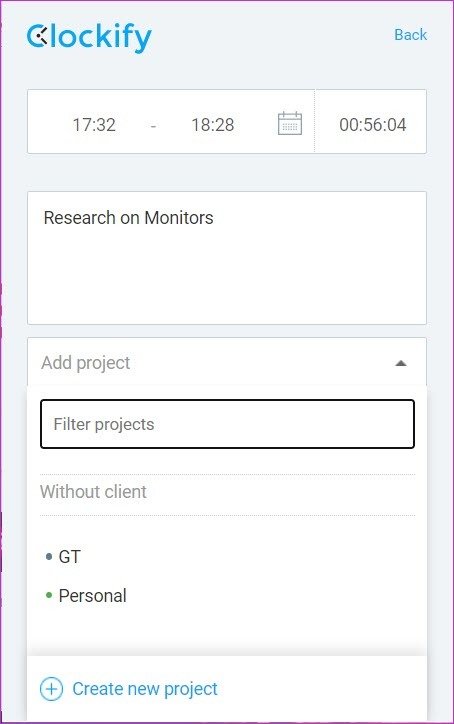Image resolution: width=454 pixels, height=724 pixels.
Task: Click the Research on Monitors description box
Action: coord(227,258)
